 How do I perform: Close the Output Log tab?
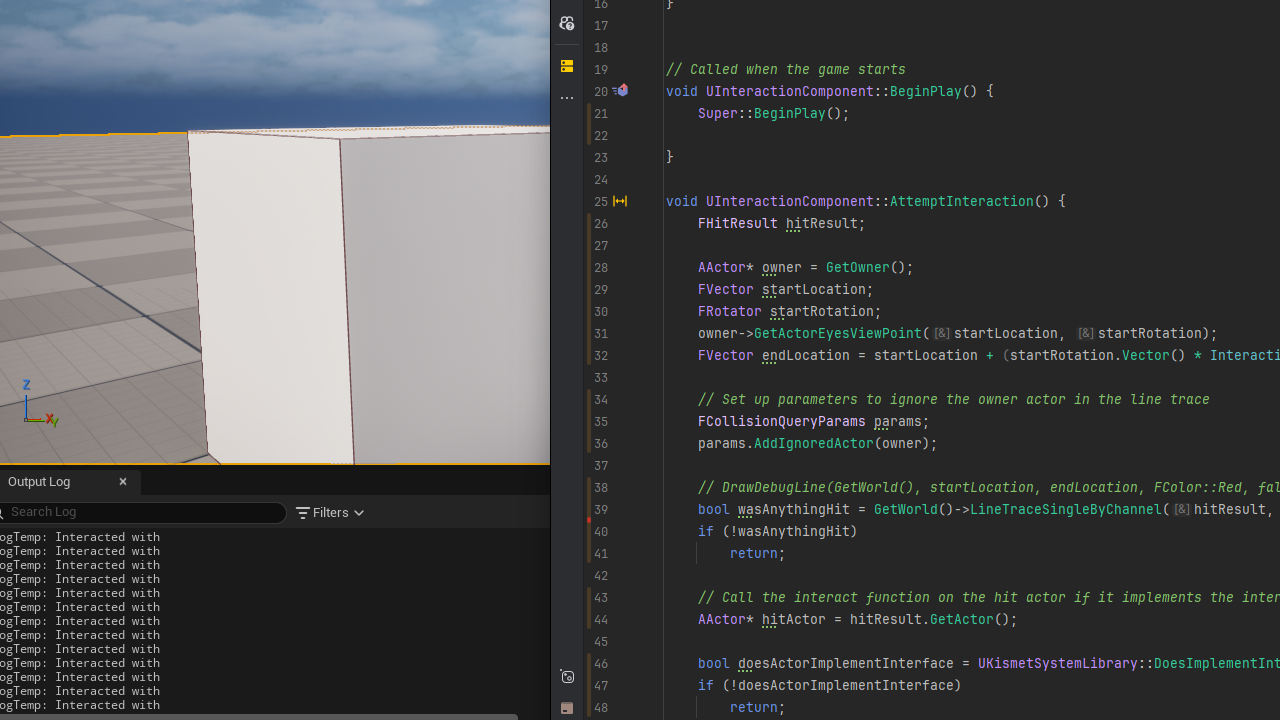pyautogui.click(x=123, y=482)
